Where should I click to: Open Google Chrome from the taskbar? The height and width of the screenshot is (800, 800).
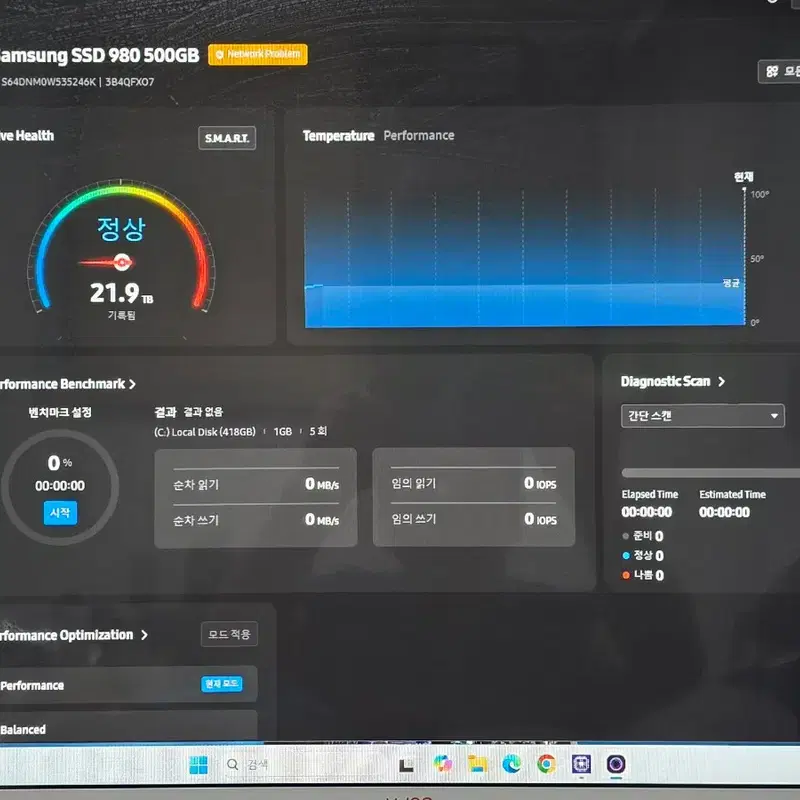pos(546,764)
